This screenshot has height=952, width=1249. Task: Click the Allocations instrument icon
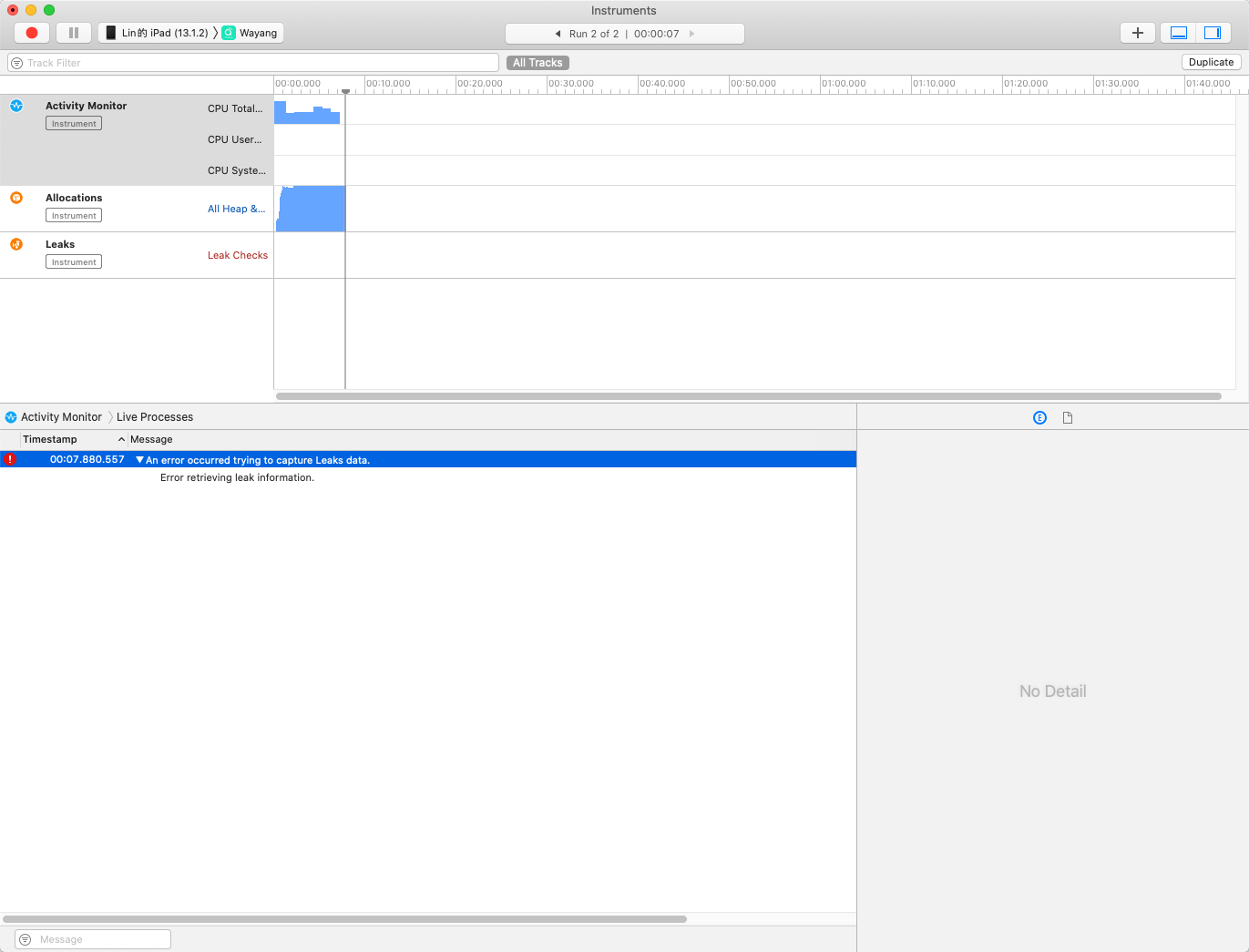16,198
